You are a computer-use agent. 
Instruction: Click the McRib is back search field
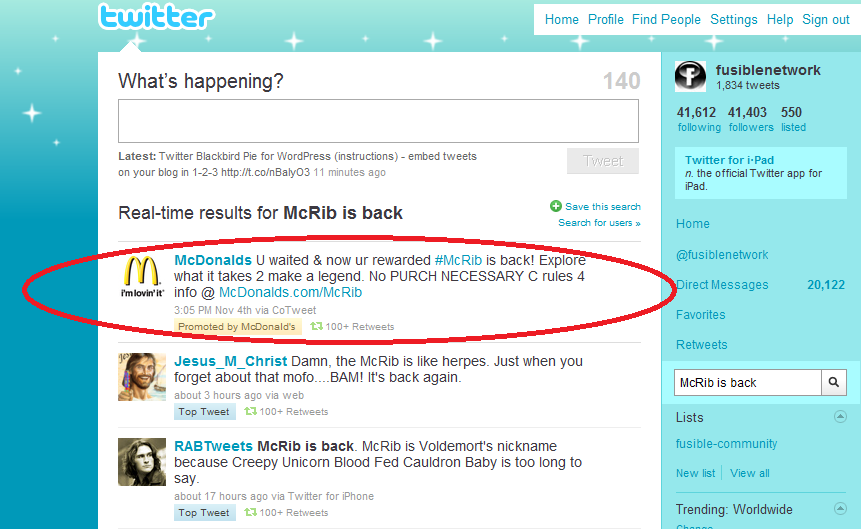click(748, 382)
